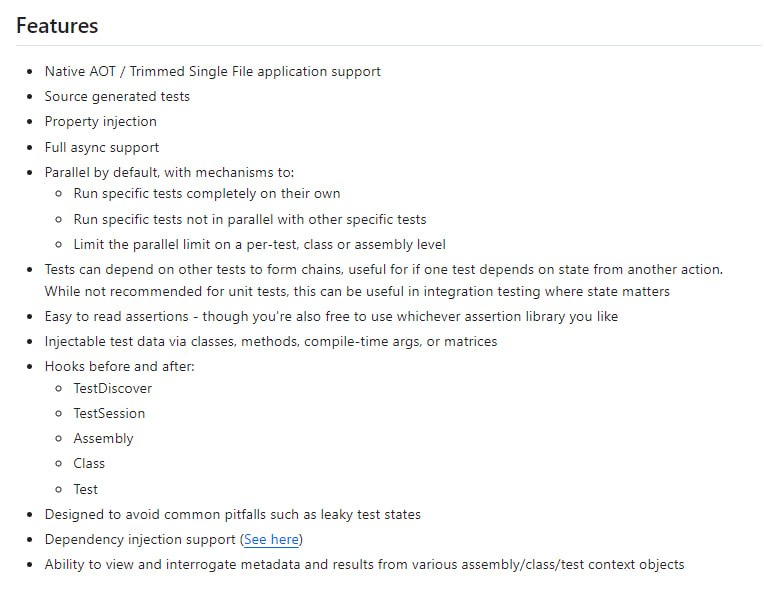This screenshot has height=596, width=764.
Task: Click the "Injectable test data" bullet
Action: pyautogui.click(x=270, y=341)
